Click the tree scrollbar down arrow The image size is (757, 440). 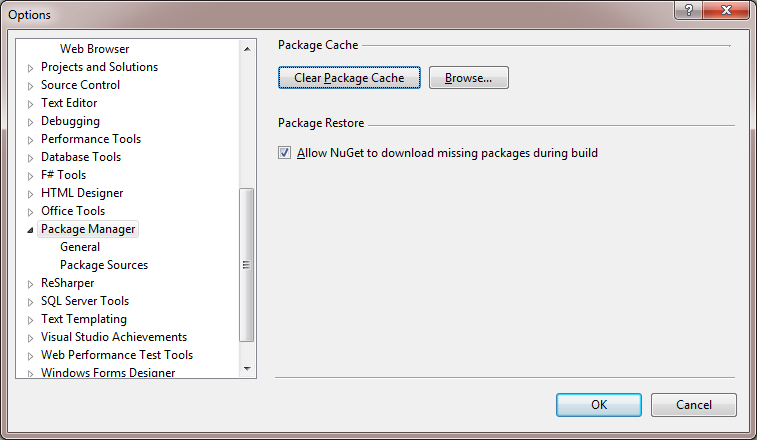247,369
